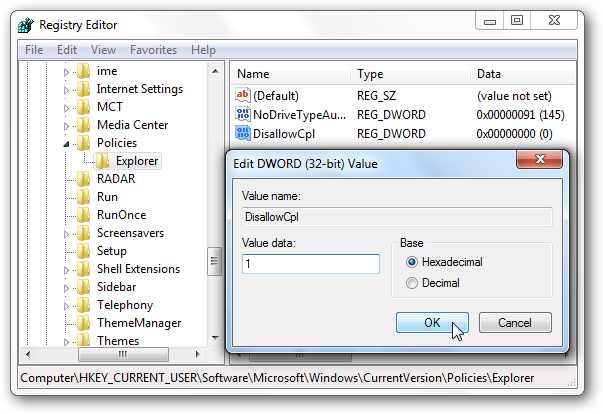Image resolution: width=603 pixels, height=414 pixels.
Task: Select the RunOnce key label
Action: coord(122,215)
